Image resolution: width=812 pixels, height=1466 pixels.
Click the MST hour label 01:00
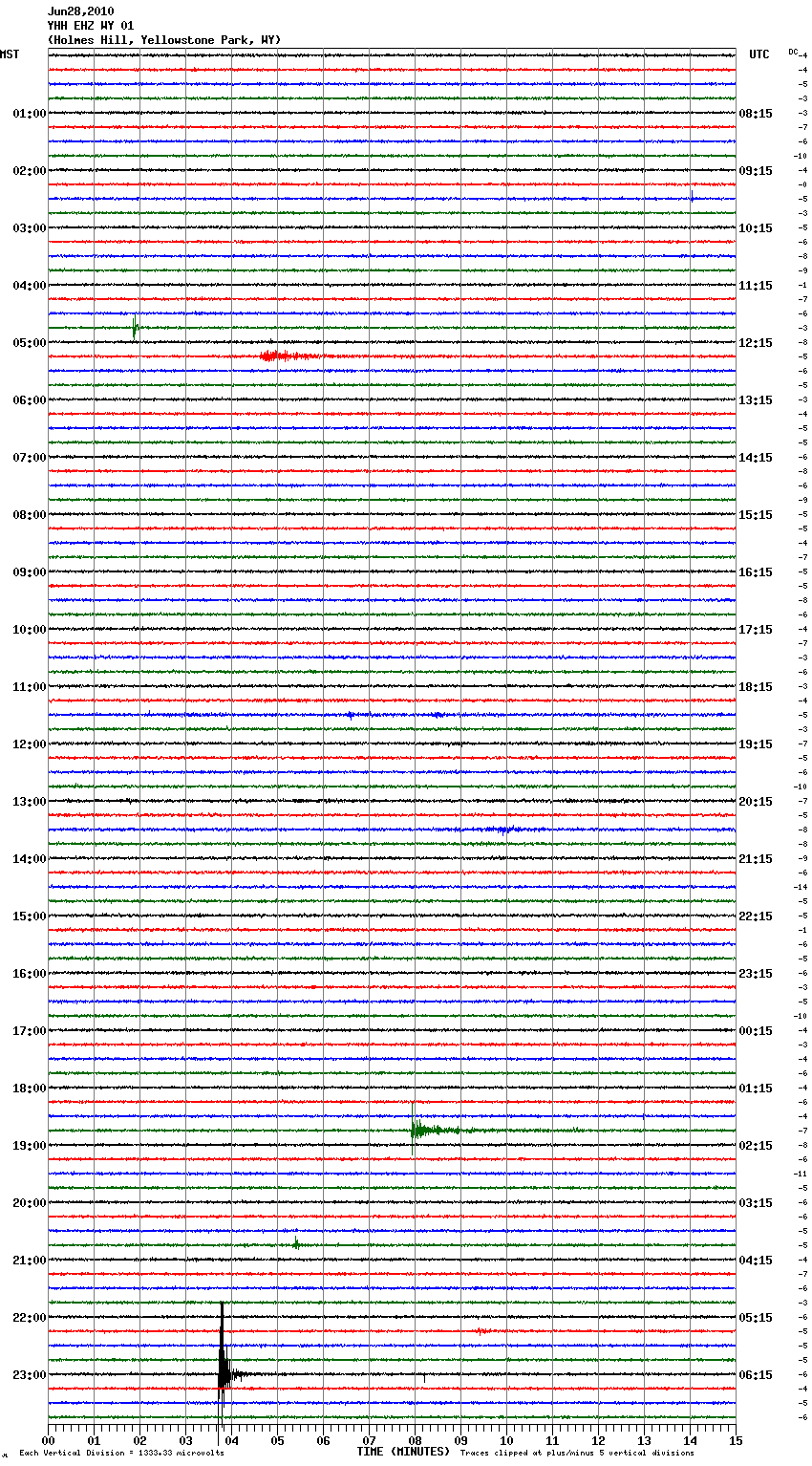click(30, 114)
